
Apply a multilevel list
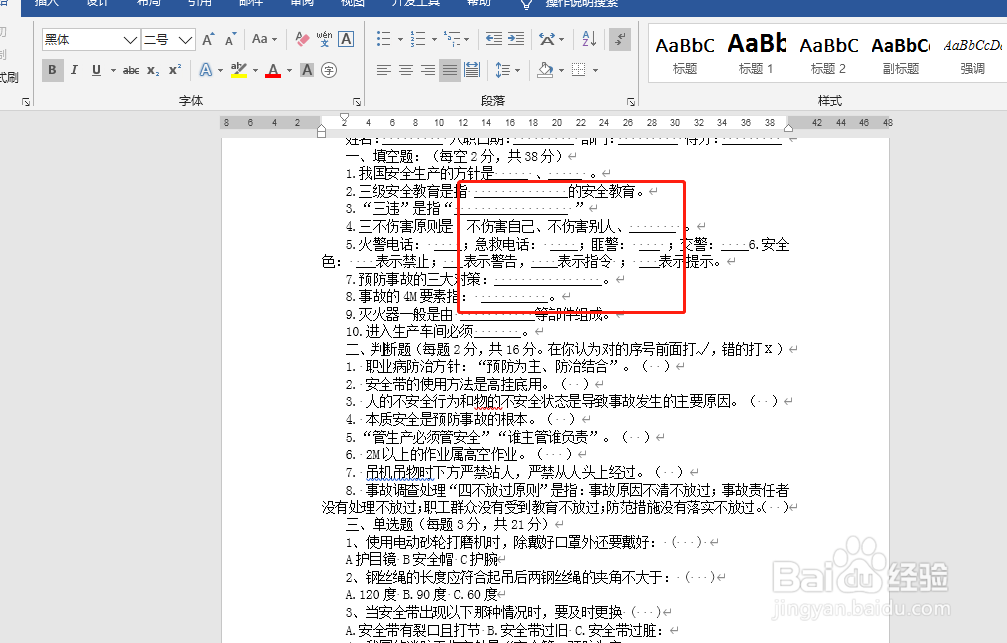452,39
